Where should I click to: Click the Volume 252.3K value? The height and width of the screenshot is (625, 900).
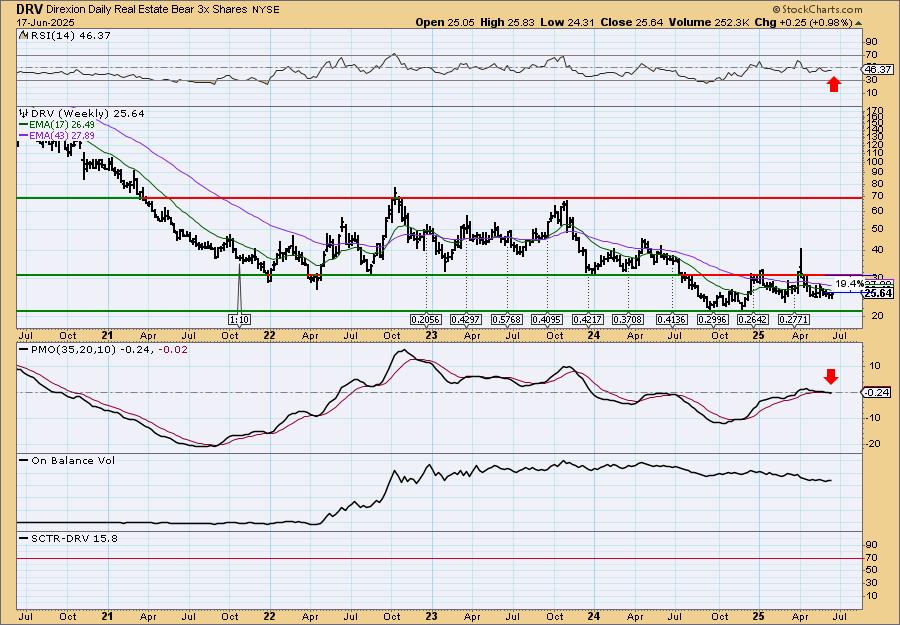pyautogui.click(x=709, y=22)
